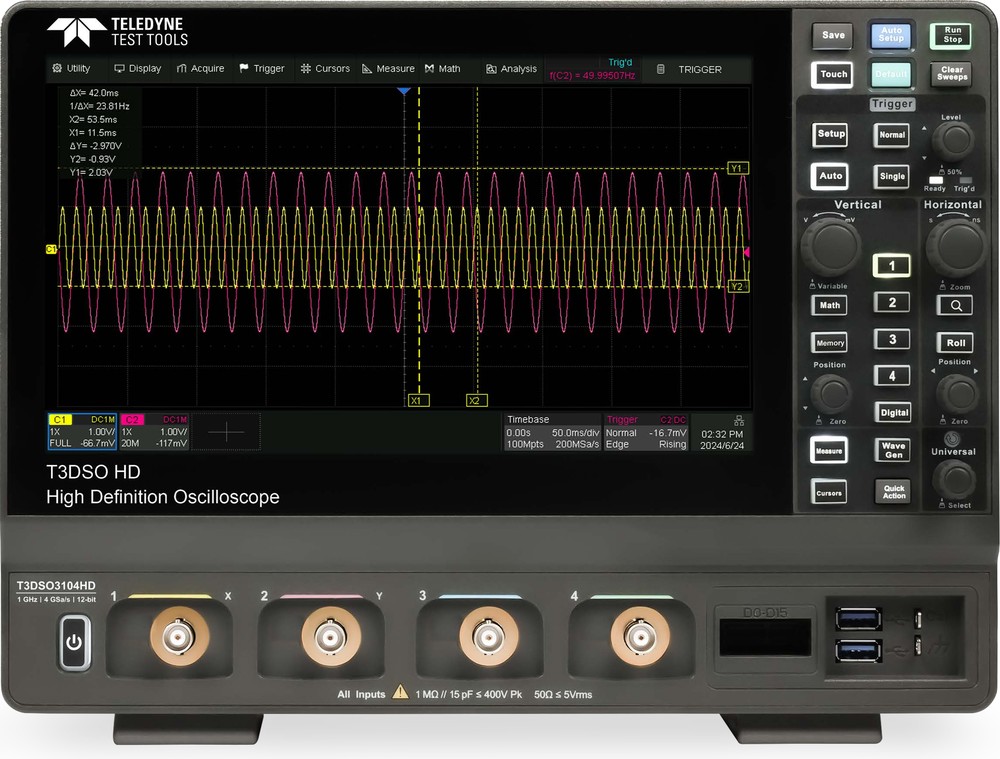Image resolution: width=1000 pixels, height=759 pixels.
Task: Click the X1 cursor marker
Action: click(x=418, y=401)
